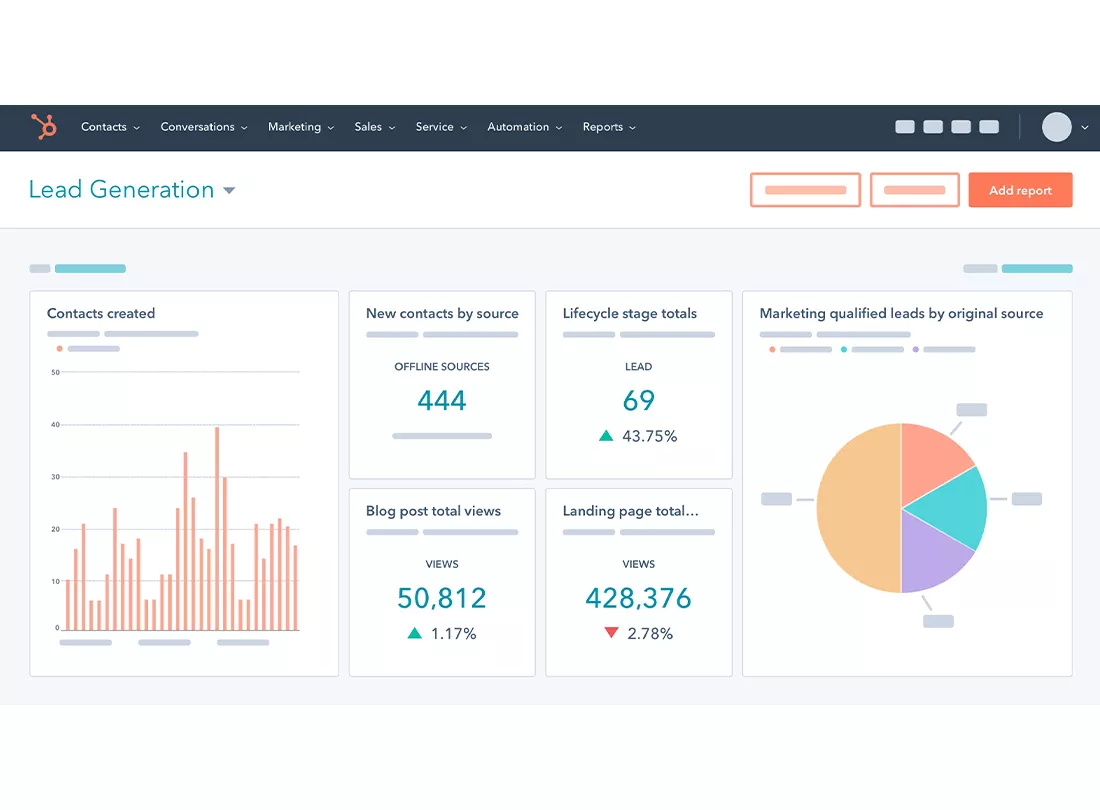Click the outlined button left of Add report

[x=914, y=190]
